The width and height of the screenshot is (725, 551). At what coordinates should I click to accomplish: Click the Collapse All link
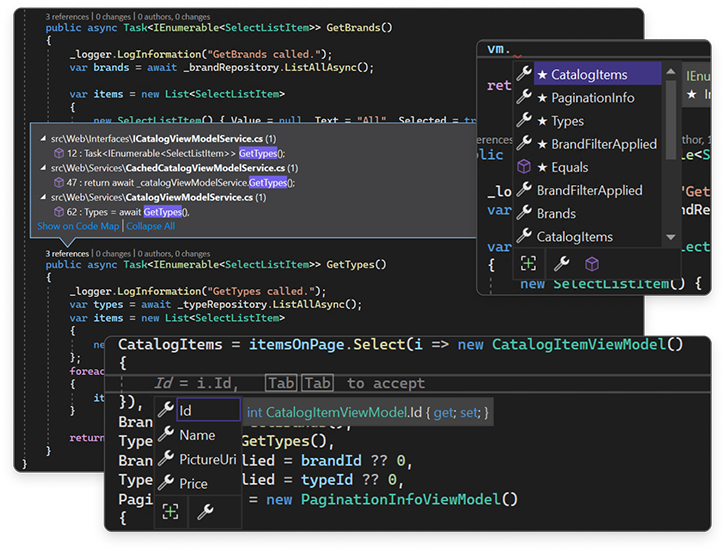[150, 226]
